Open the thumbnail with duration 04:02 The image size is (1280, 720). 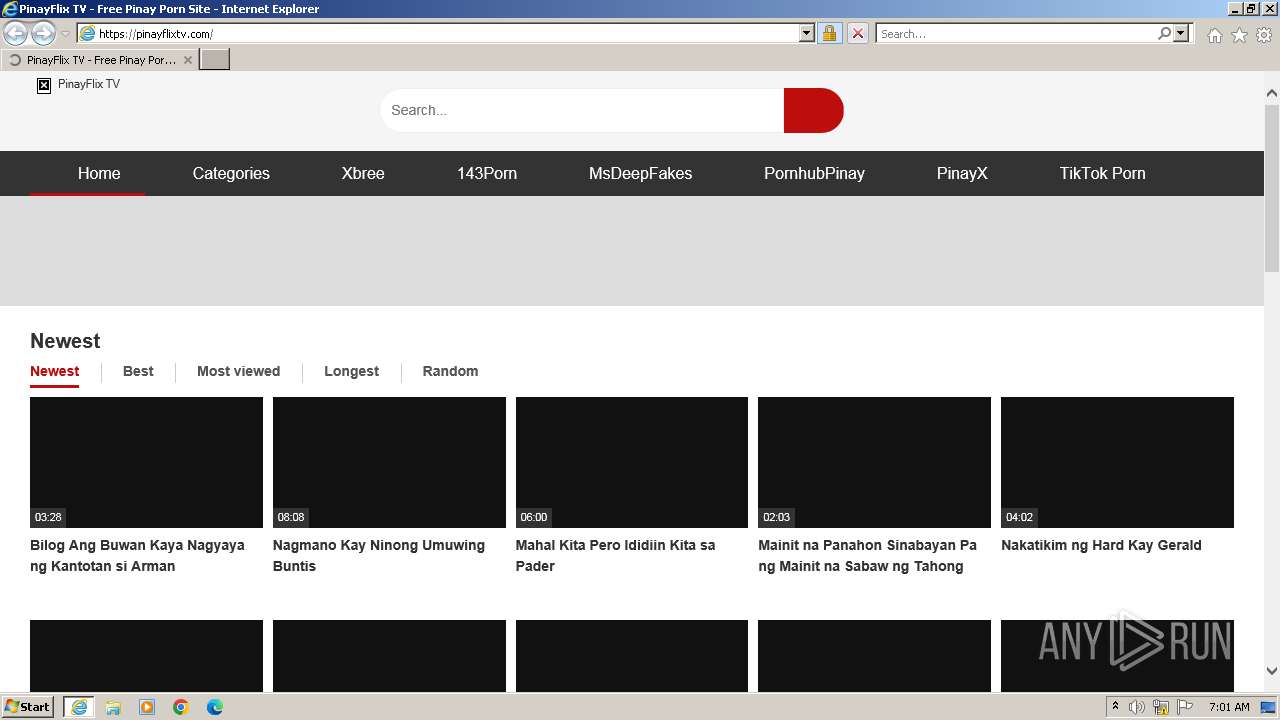coord(1117,462)
